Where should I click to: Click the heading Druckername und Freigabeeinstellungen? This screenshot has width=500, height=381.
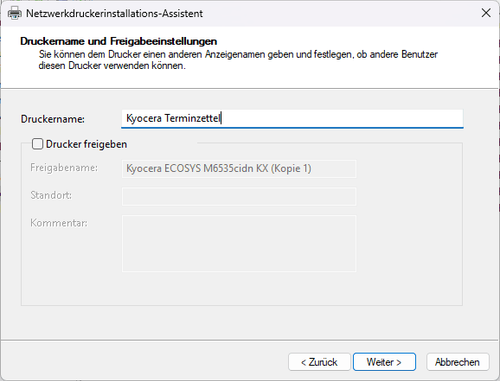coord(118,41)
